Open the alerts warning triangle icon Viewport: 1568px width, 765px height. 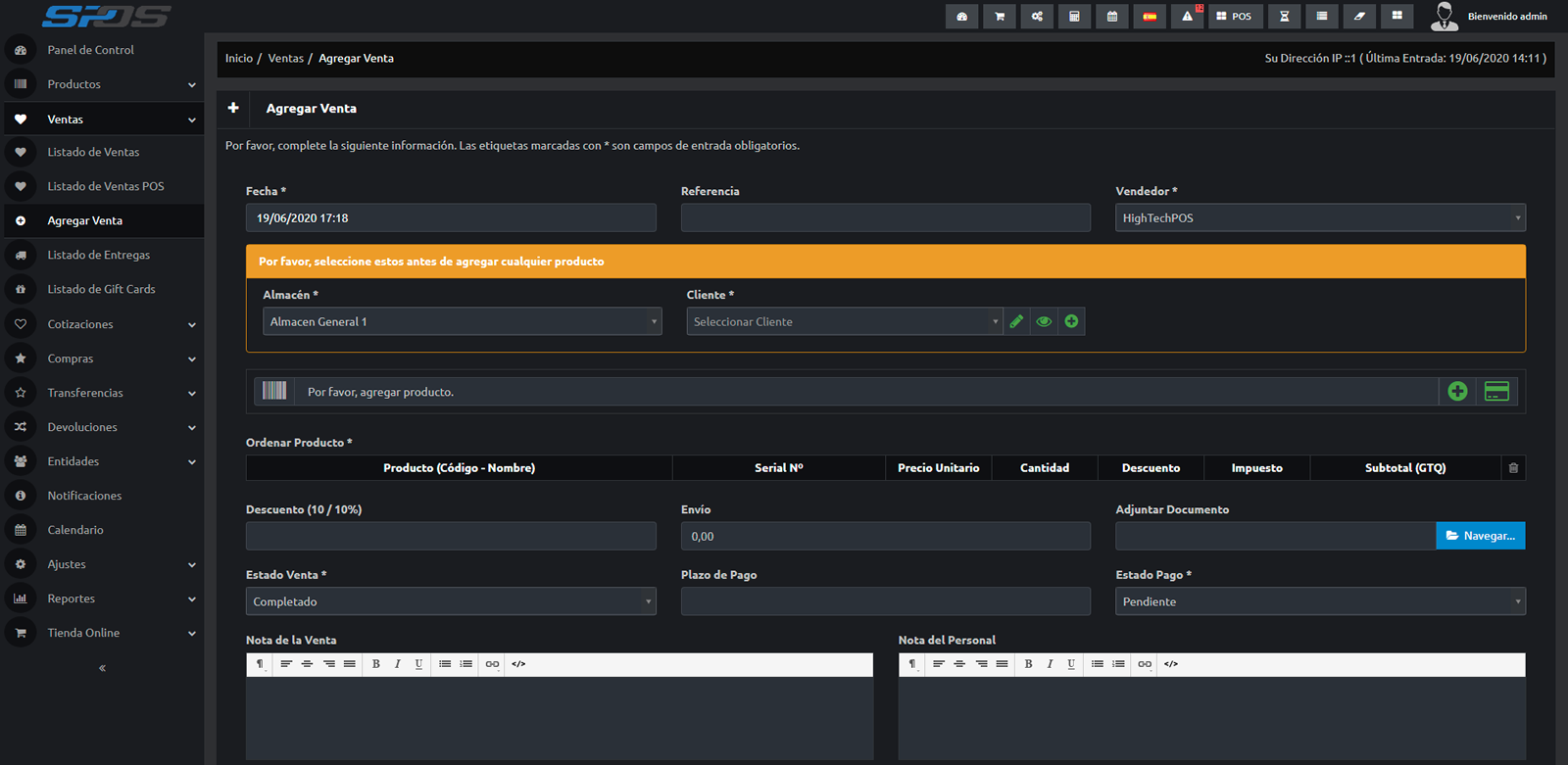[1187, 17]
